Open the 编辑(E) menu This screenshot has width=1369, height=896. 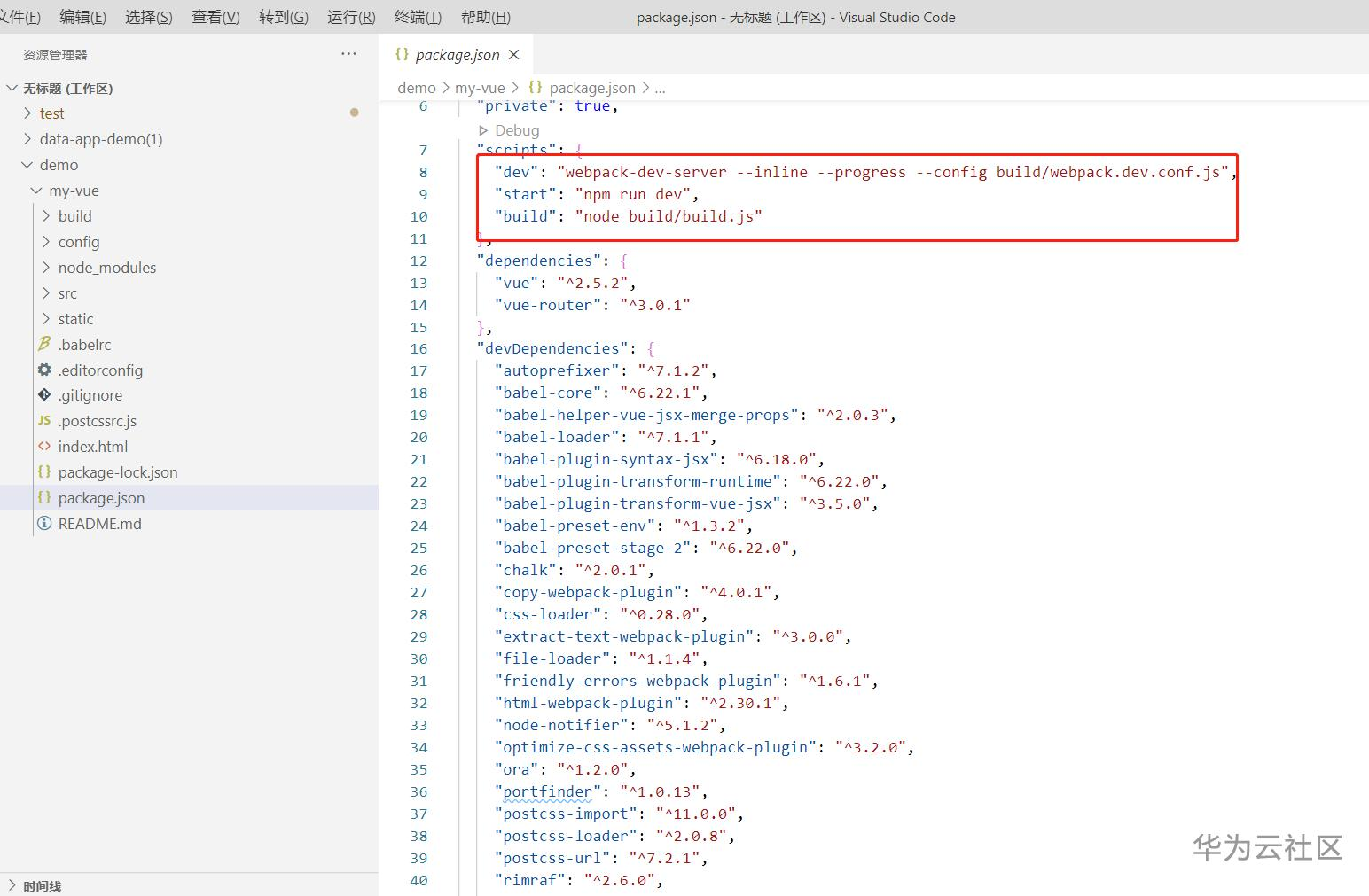82,17
